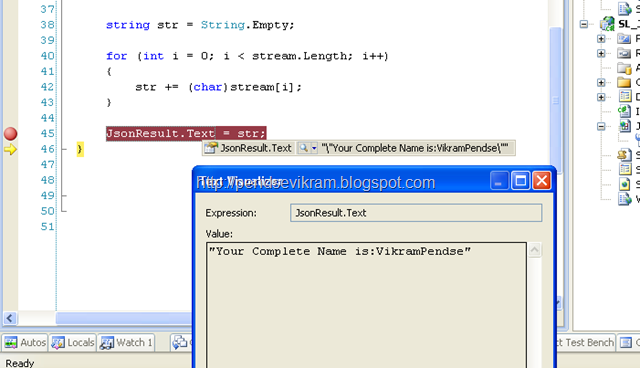Screen dimensions: 640x368
Task: Open the Test Bench tab
Action: pyautogui.click(x=585, y=343)
